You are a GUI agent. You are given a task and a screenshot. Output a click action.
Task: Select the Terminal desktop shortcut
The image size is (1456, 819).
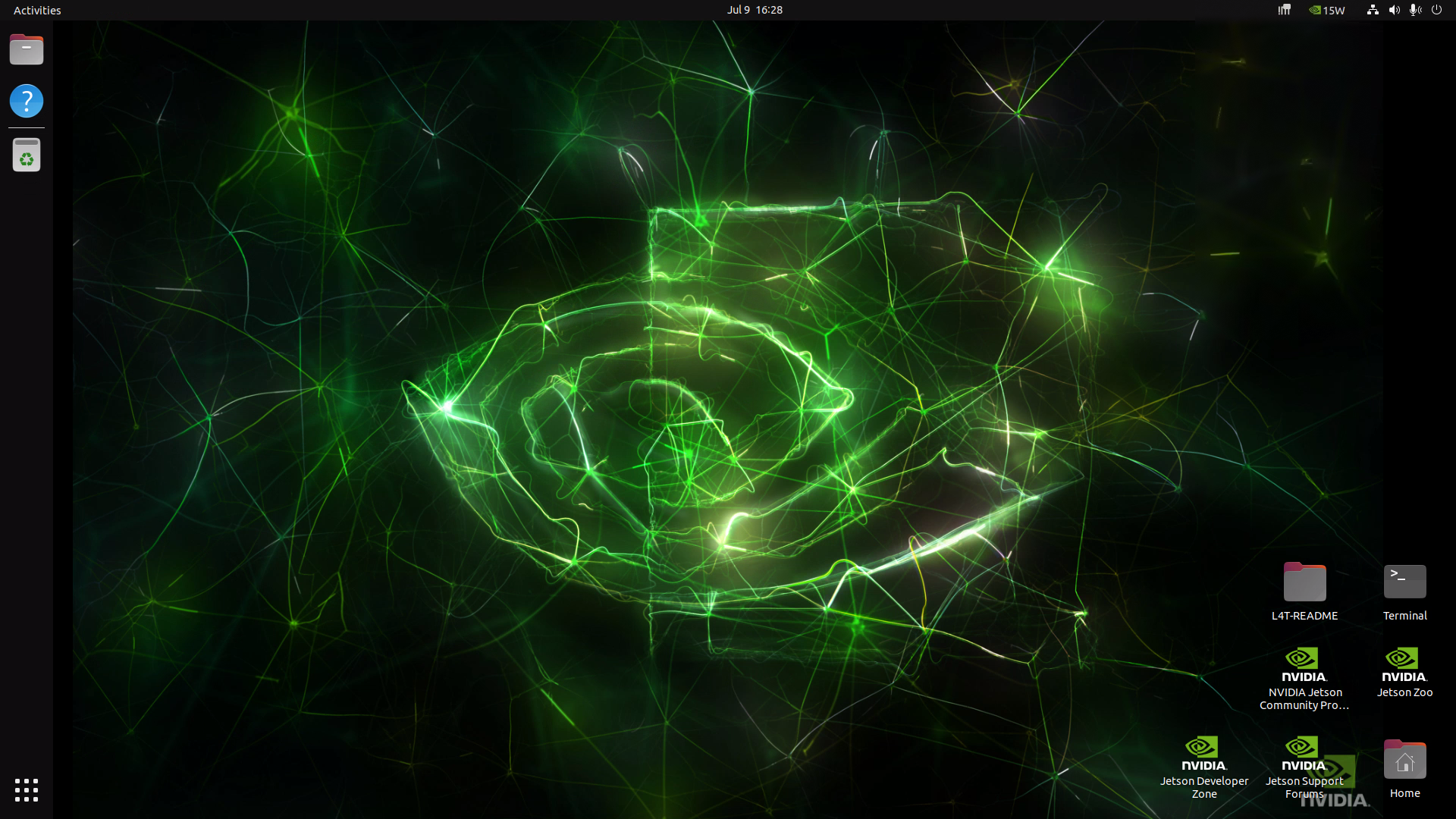[x=1404, y=592]
